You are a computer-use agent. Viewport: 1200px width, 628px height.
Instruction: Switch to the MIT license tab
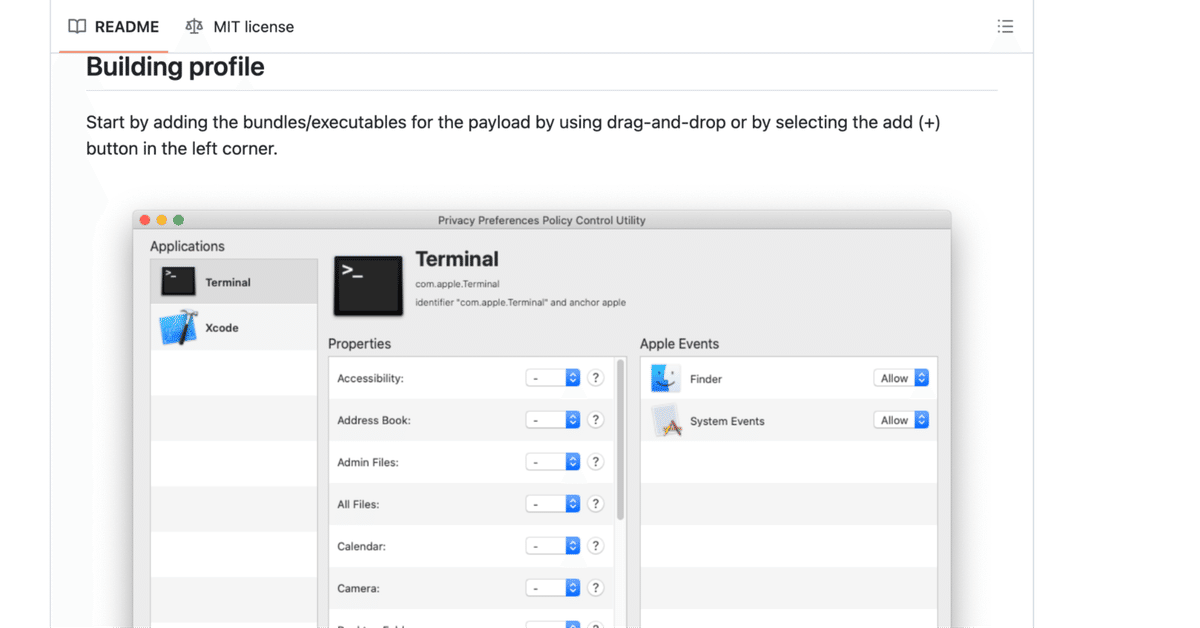coord(240,27)
